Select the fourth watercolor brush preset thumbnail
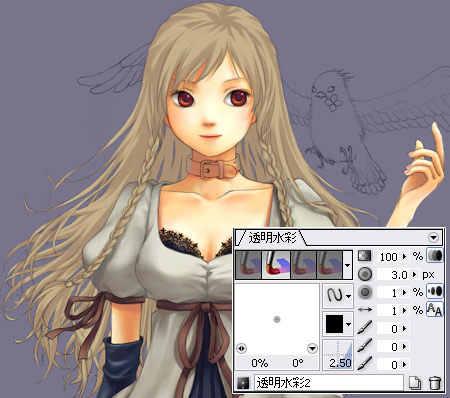 point(329,265)
